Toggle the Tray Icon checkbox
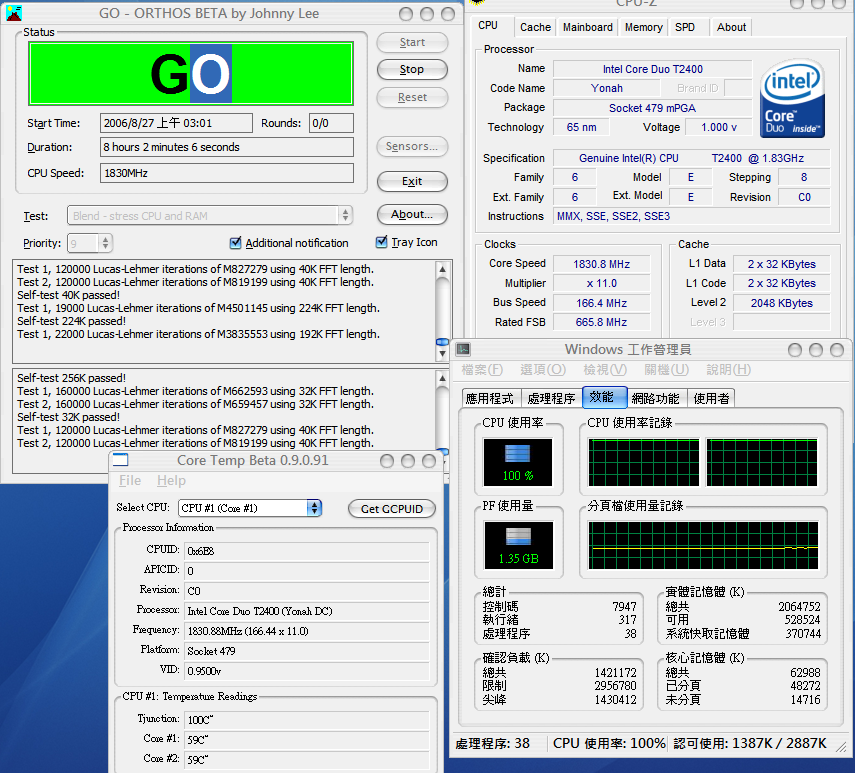 [x=382, y=242]
